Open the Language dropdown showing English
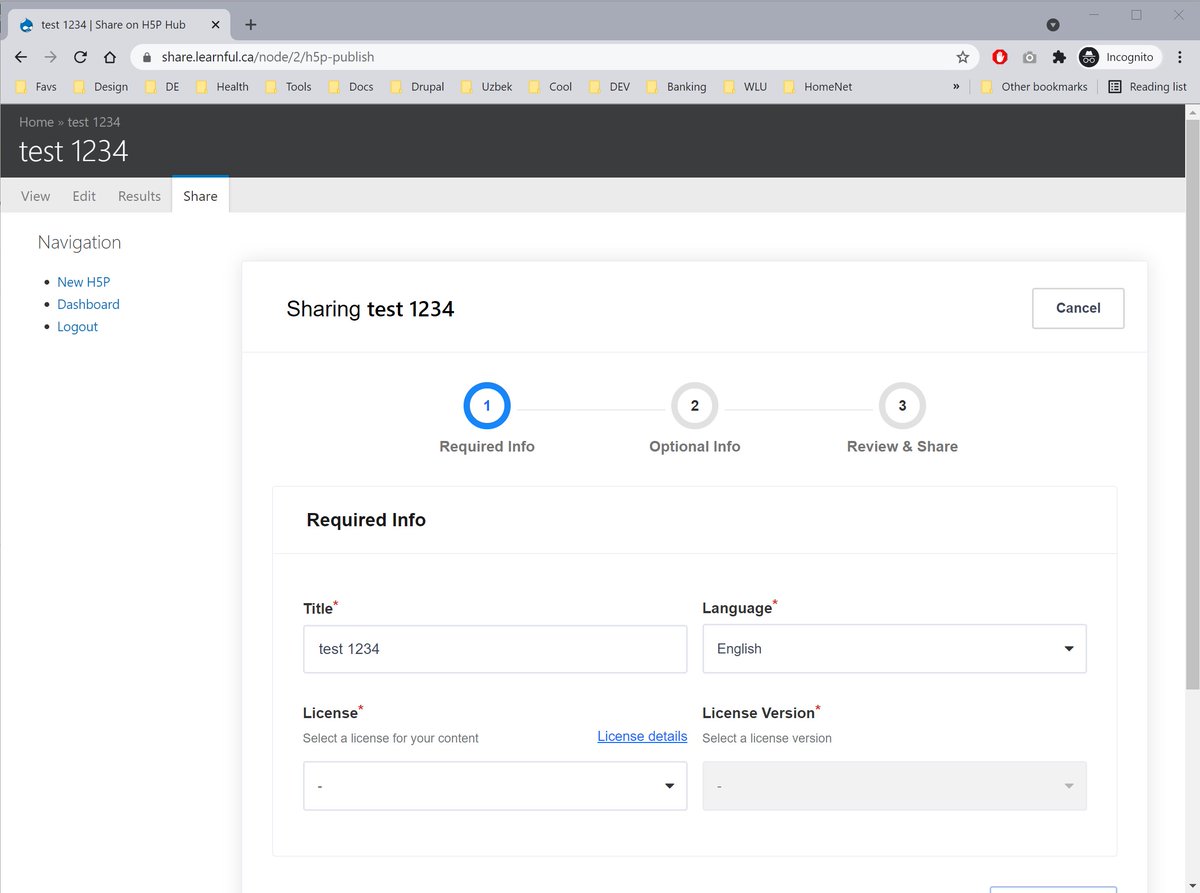The image size is (1200, 893). [x=894, y=649]
